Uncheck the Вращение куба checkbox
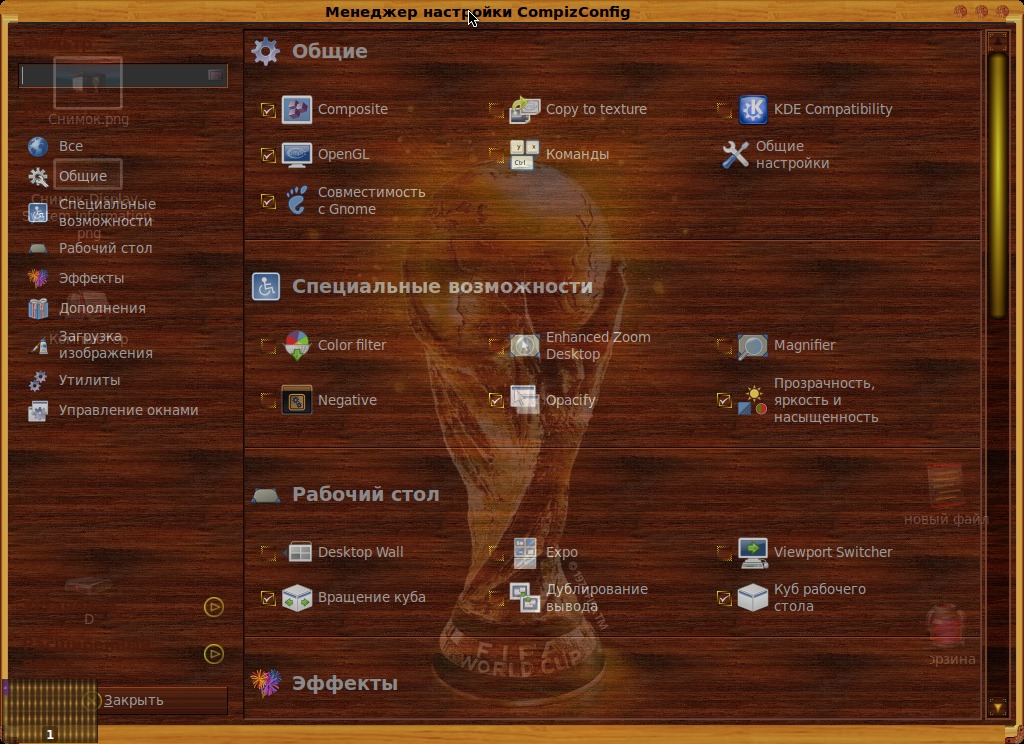 (x=268, y=598)
